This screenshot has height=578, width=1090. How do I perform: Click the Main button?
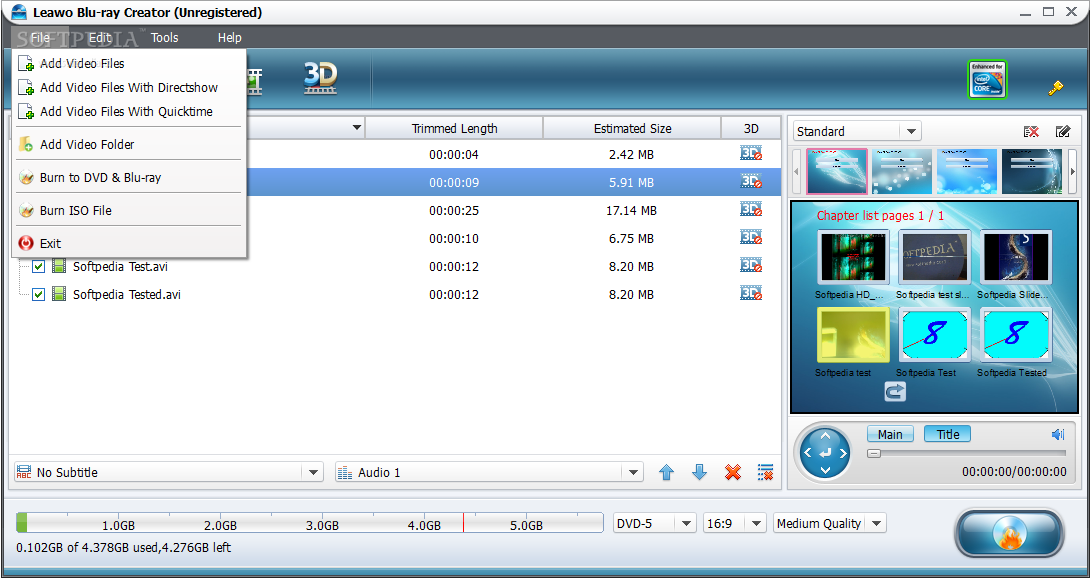[x=890, y=435]
